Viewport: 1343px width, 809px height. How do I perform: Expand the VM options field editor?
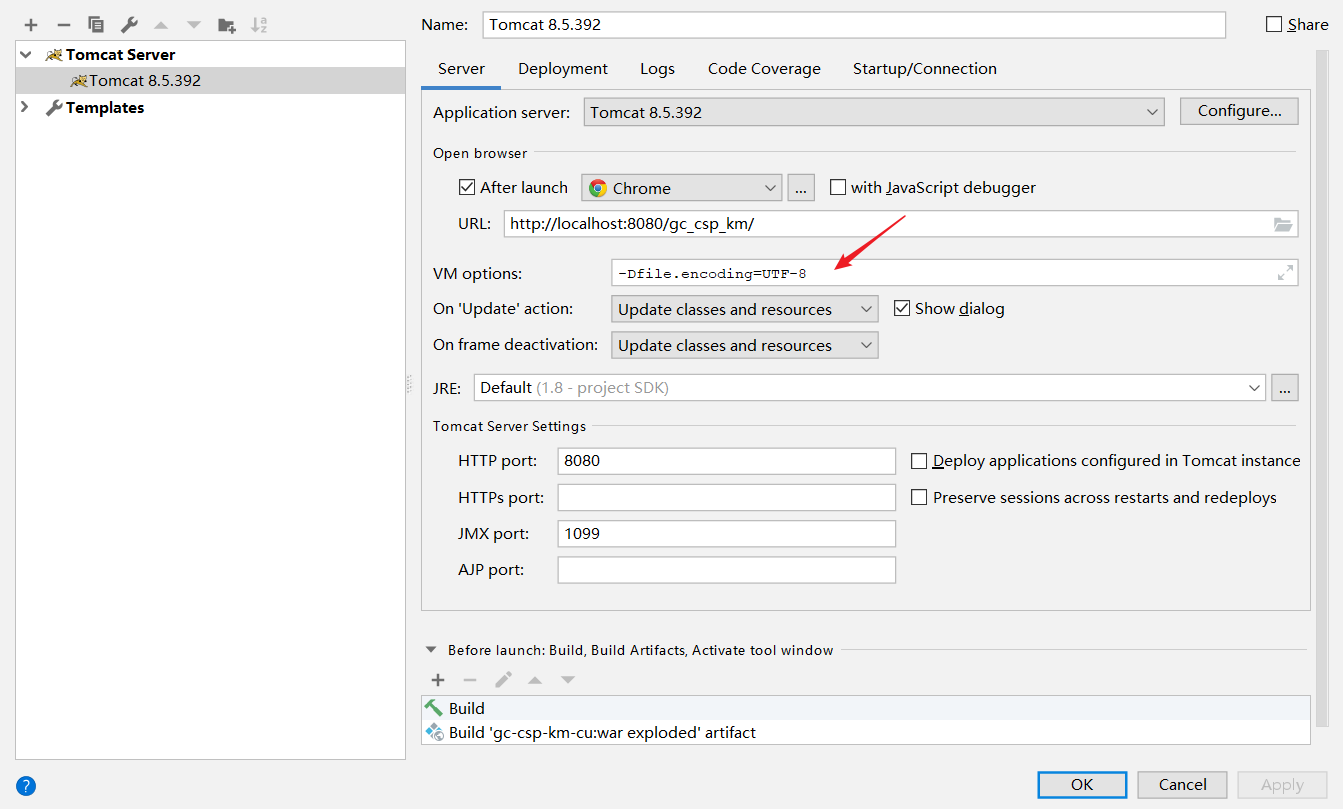tap(1285, 273)
